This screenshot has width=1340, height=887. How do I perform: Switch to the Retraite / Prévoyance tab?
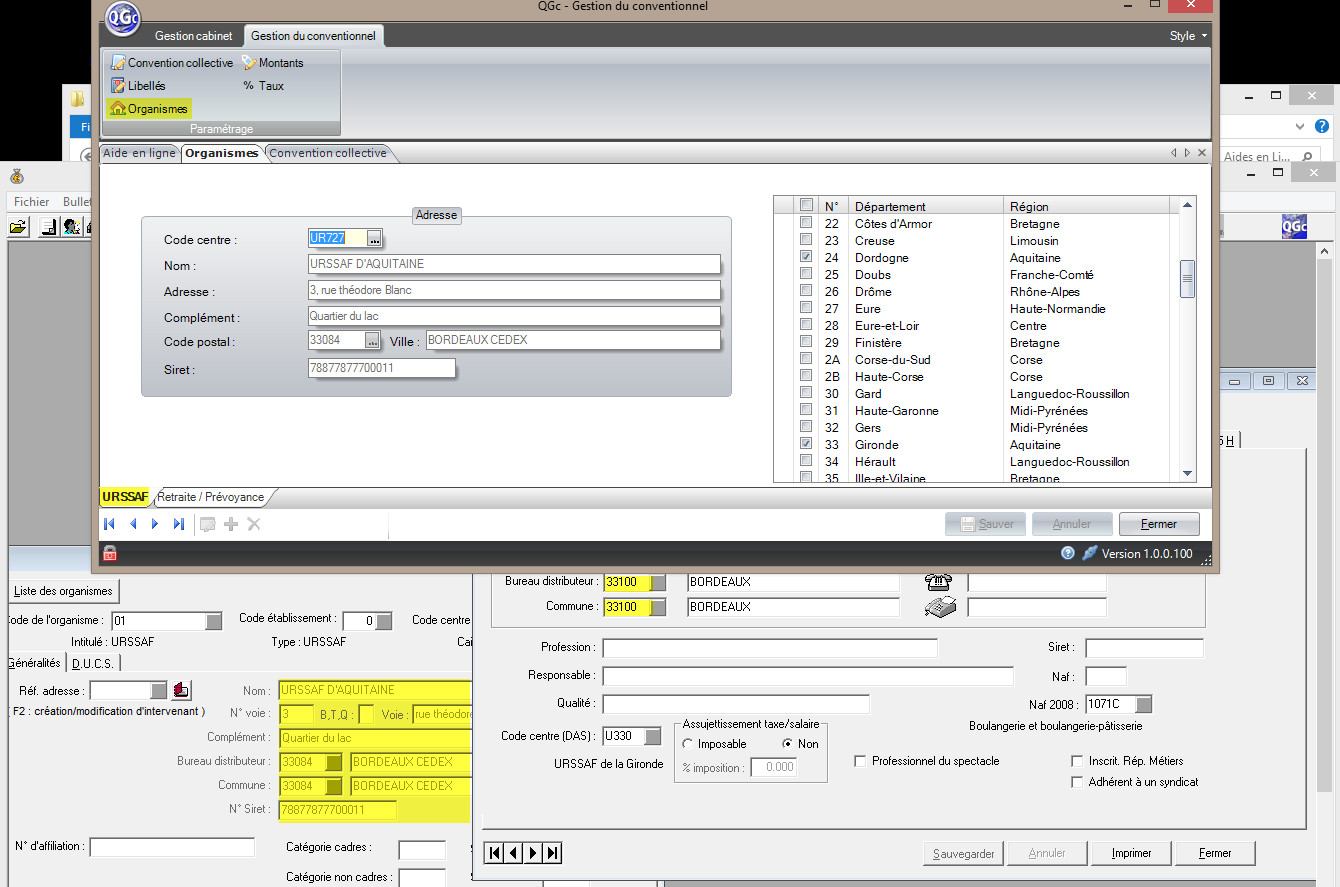coord(211,497)
